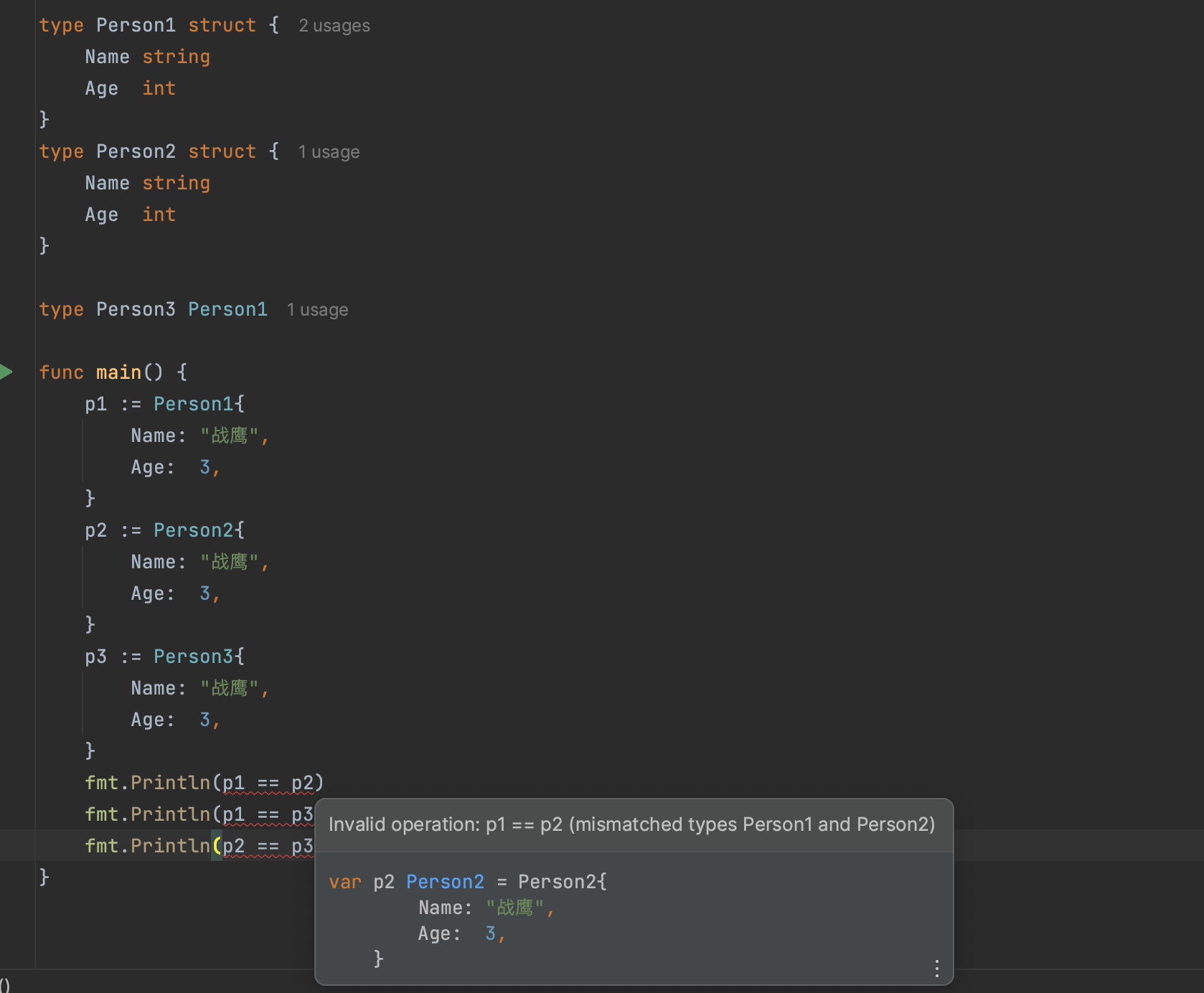
Task: Open the '1 usage' hint for Person3
Action: click(318, 310)
